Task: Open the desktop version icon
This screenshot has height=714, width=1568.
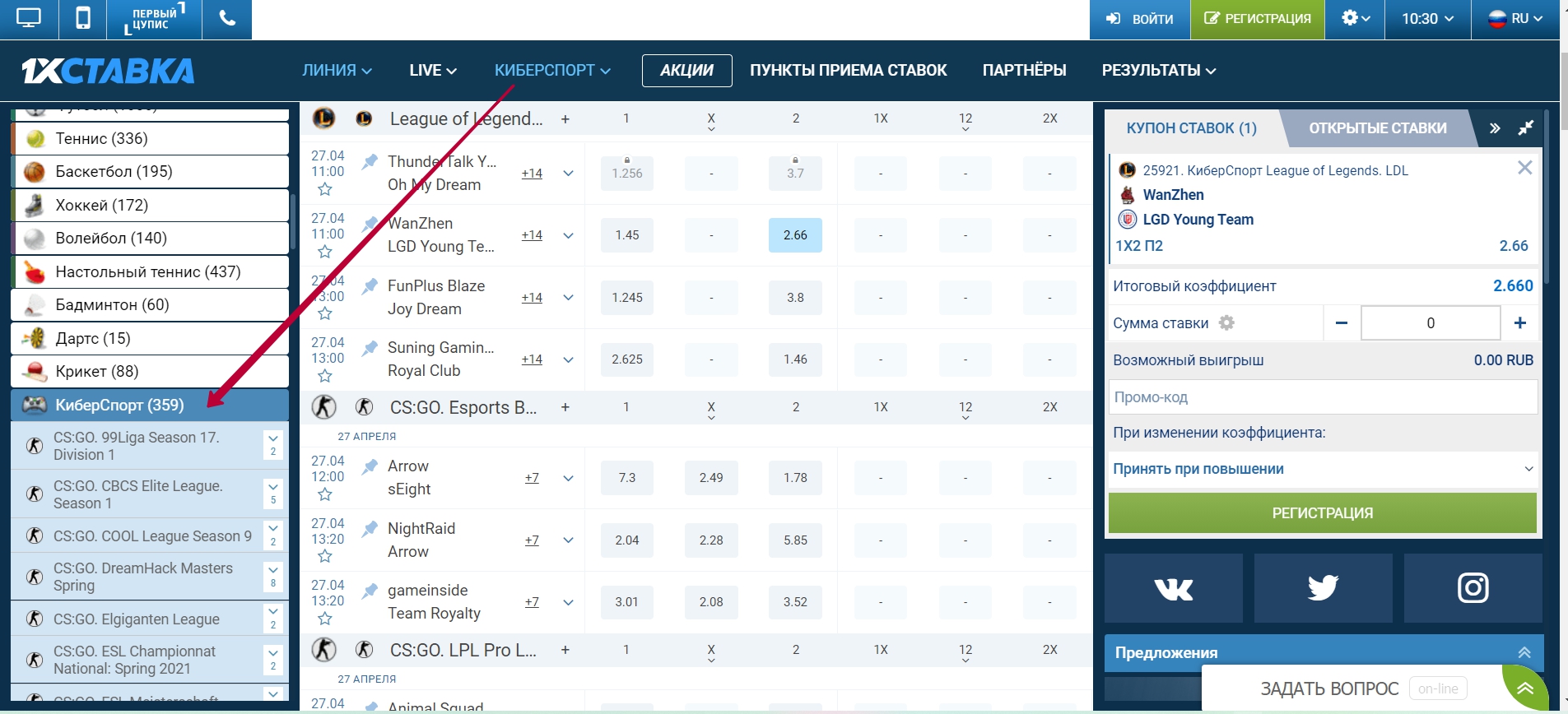Action: [x=29, y=19]
